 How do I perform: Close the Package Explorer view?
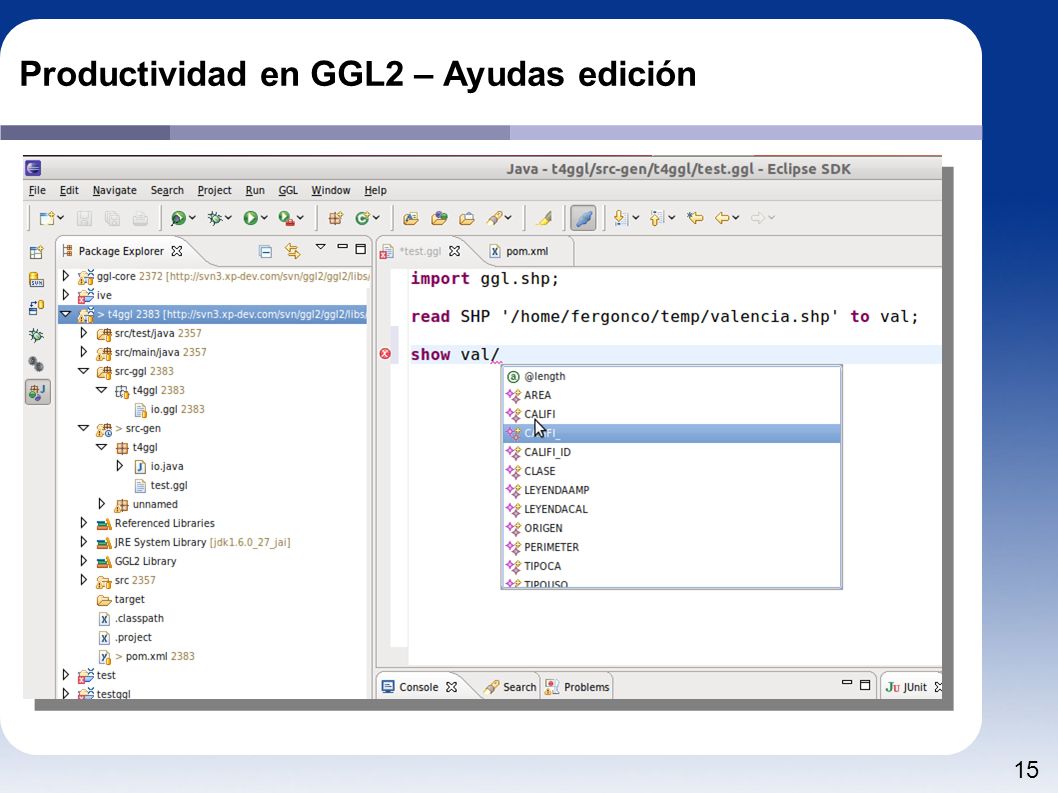pyautogui.click(x=177, y=251)
